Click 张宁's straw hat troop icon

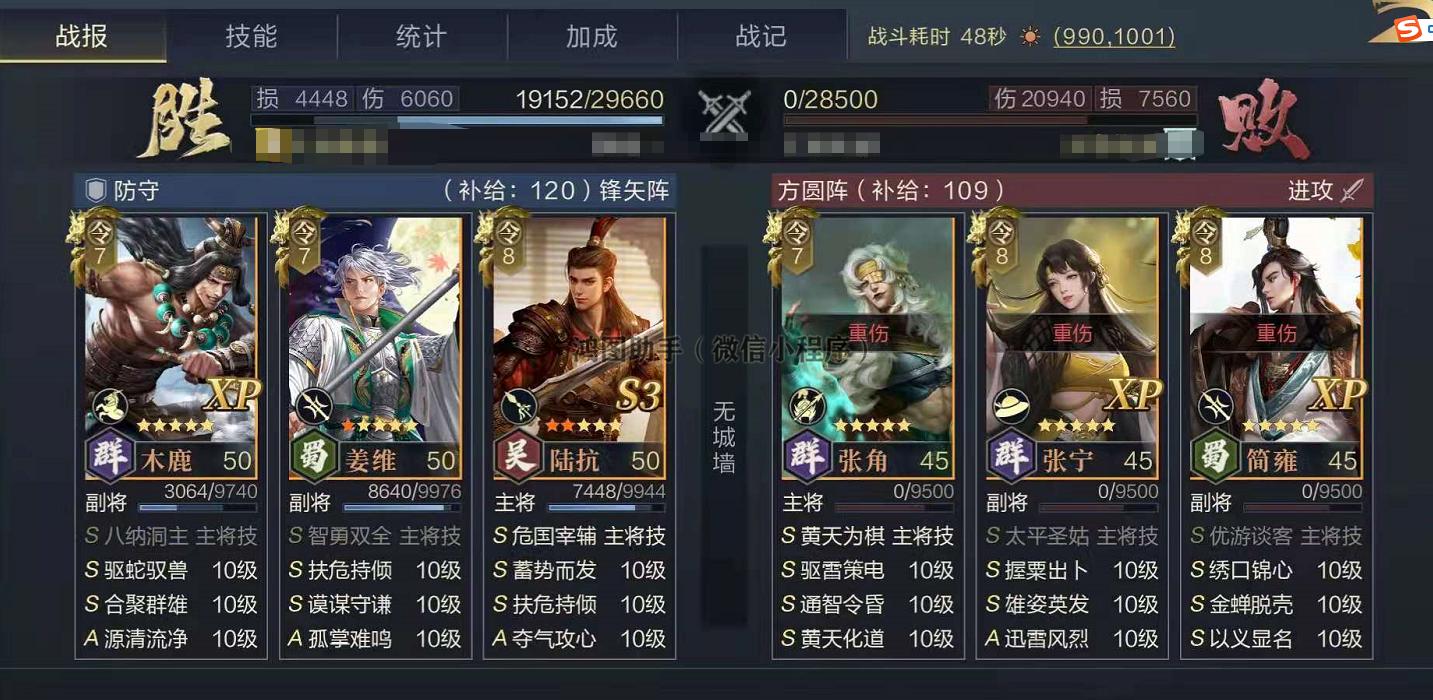(x=1012, y=406)
